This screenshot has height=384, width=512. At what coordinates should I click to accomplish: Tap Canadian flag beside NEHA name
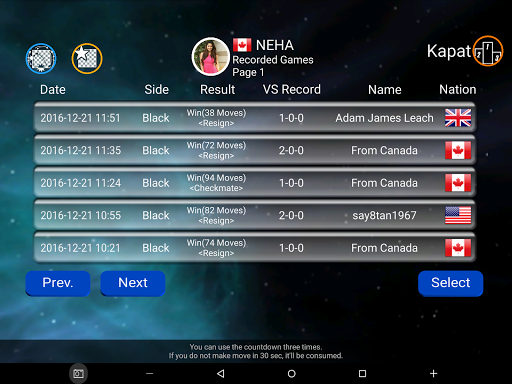pos(242,45)
